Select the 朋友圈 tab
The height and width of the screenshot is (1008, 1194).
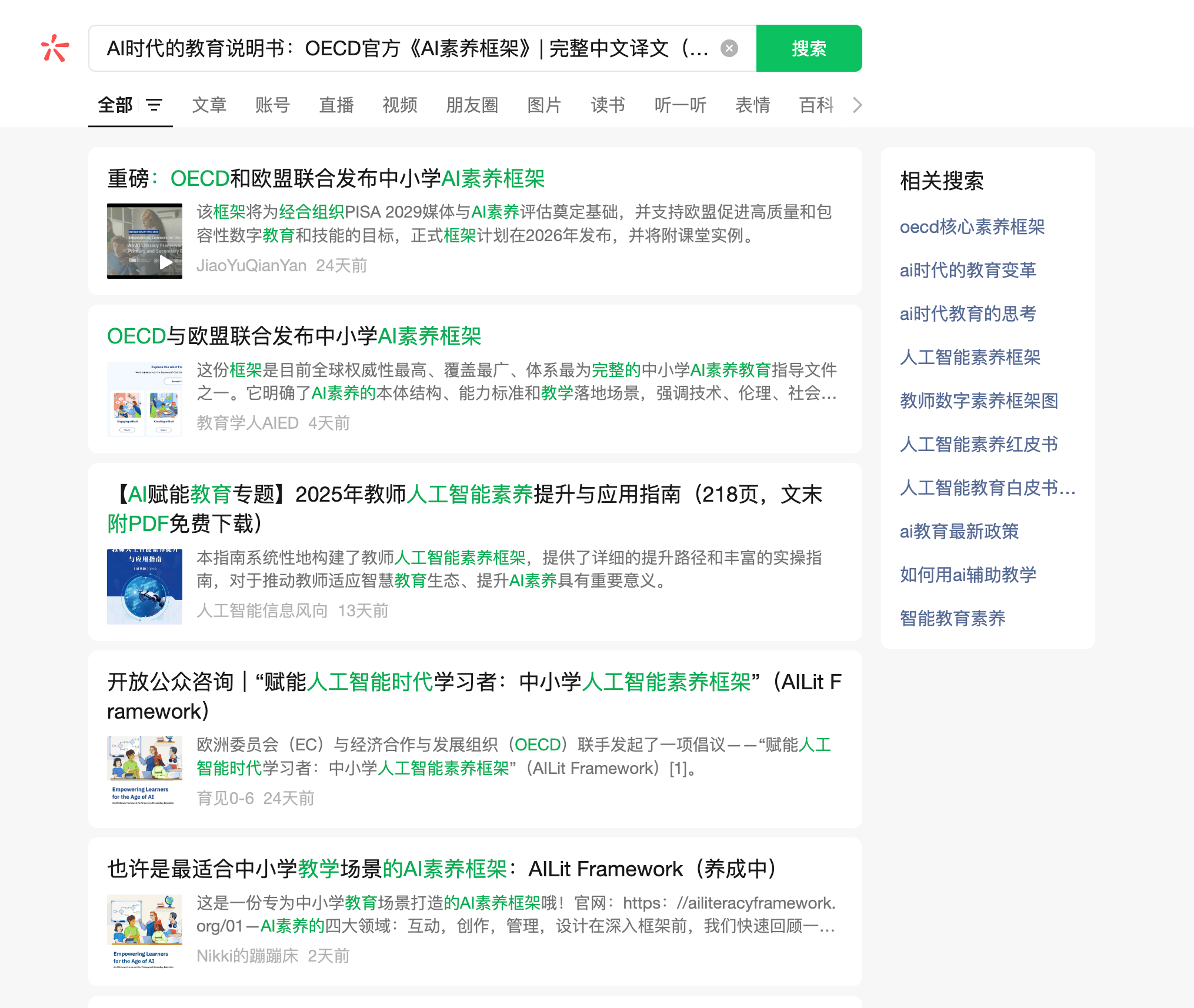coord(472,105)
